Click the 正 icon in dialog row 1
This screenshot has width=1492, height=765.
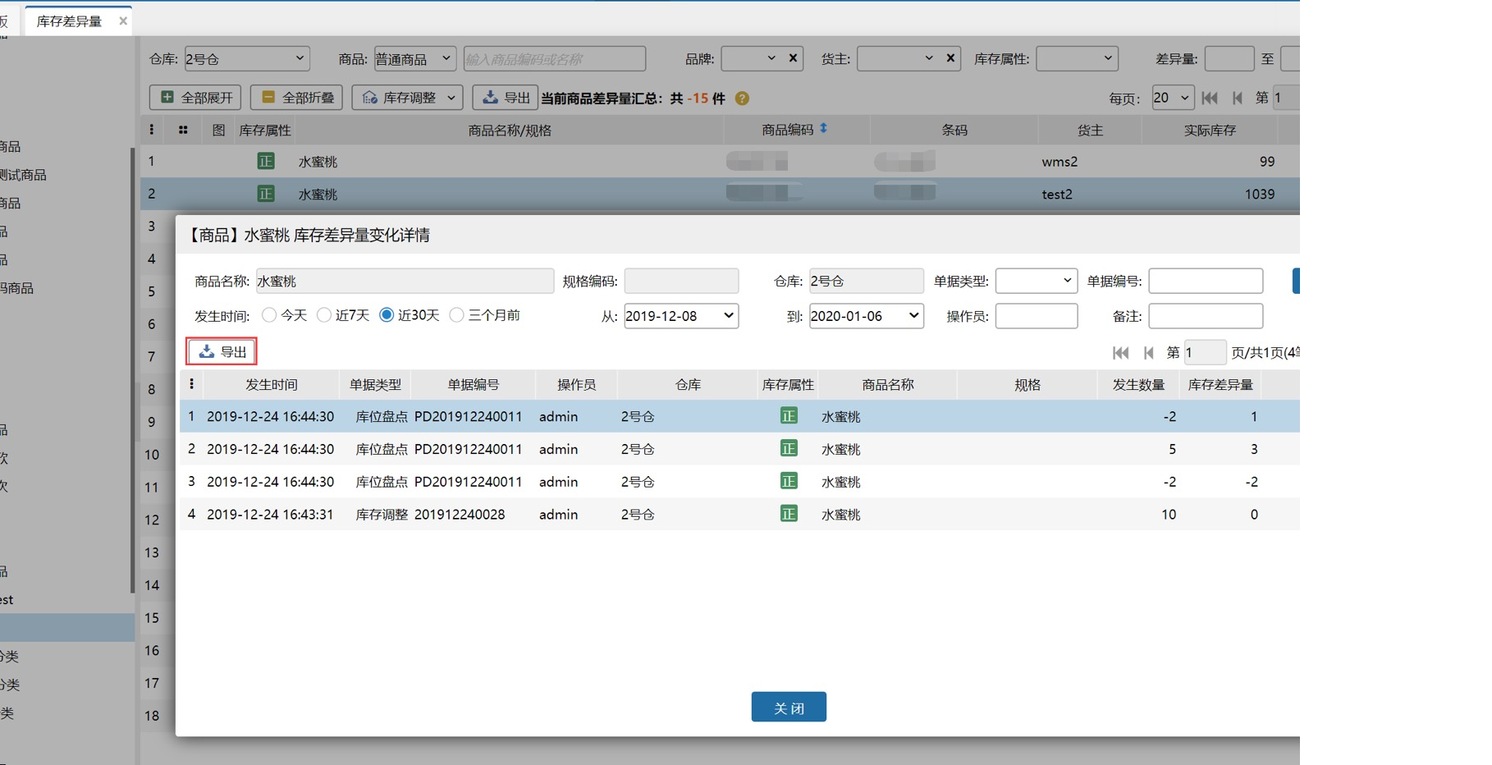(789, 416)
